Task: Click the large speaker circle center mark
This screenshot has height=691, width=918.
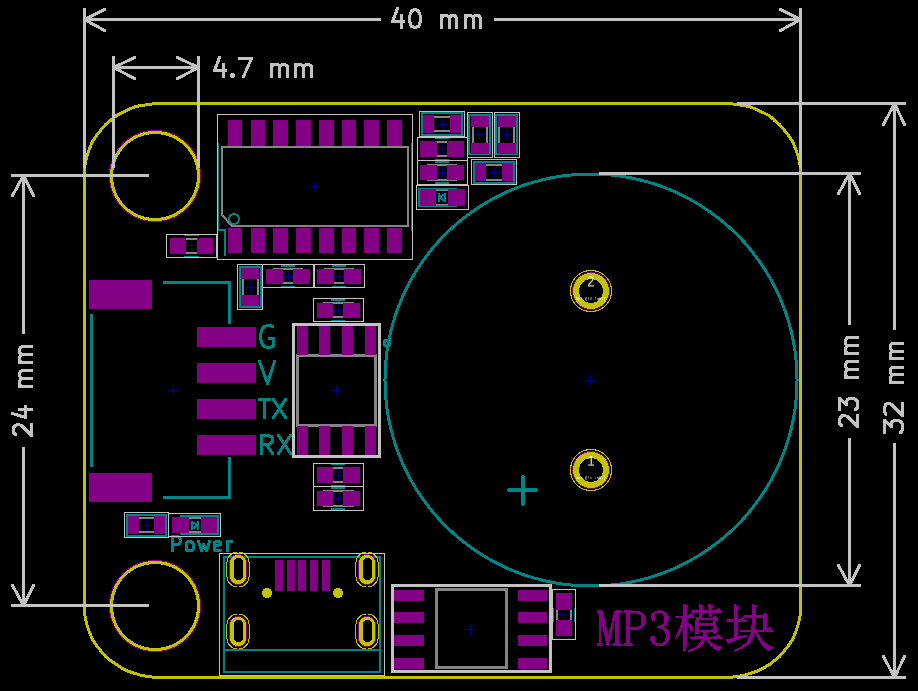Action: [x=591, y=381]
